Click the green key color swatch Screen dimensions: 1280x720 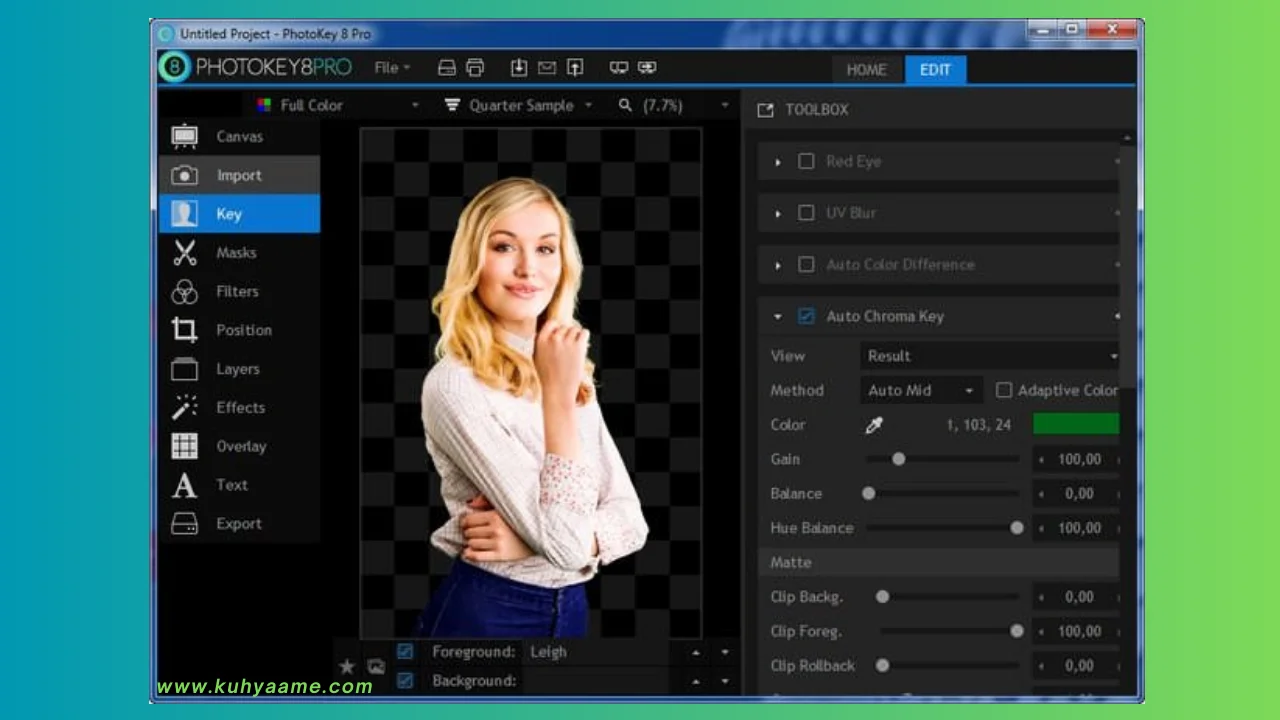1076,424
